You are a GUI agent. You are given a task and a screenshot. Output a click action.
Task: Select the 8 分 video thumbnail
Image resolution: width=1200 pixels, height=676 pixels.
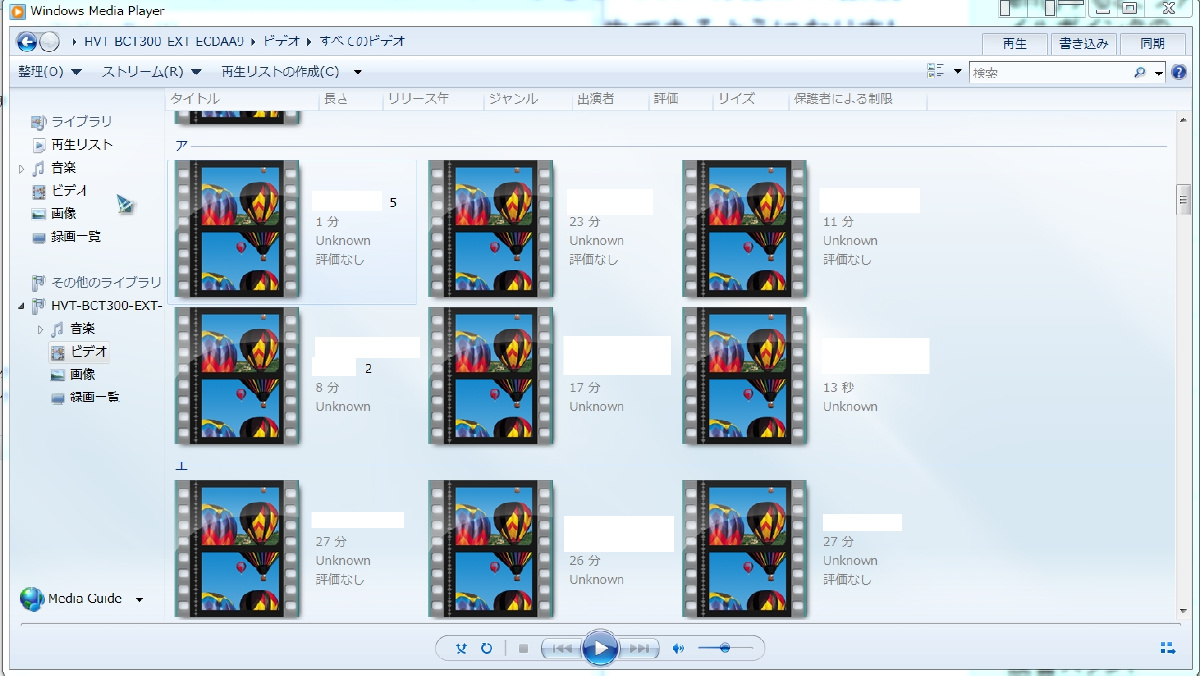pos(237,375)
